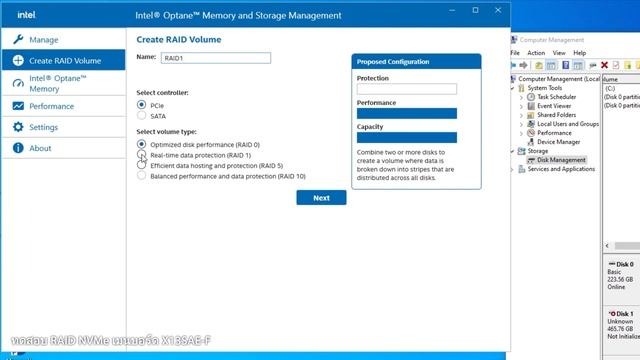
Task: Select Disk 0 entry in Disk Management
Action: click(622, 276)
